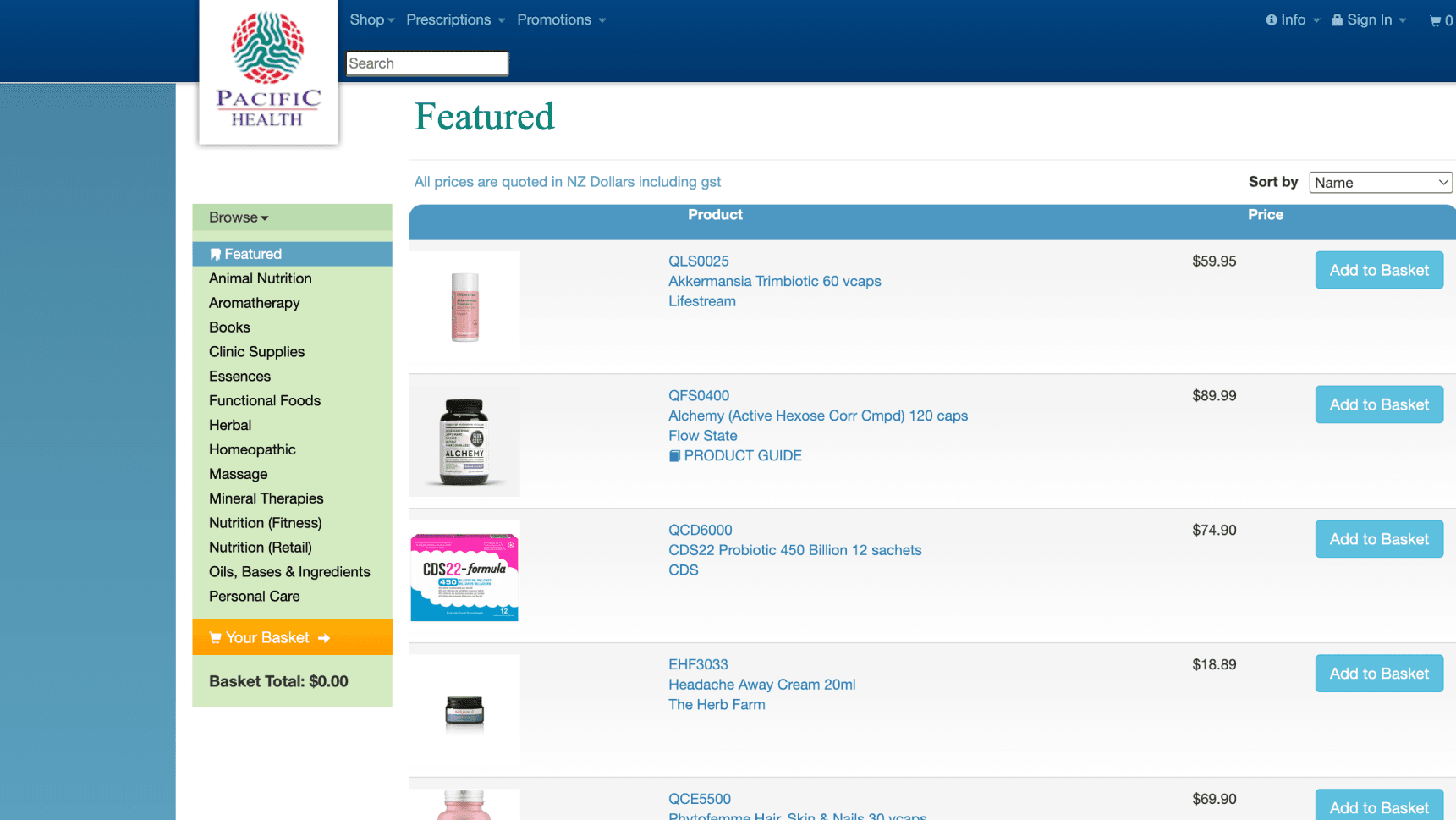Image resolution: width=1456 pixels, height=820 pixels.
Task: View the CDS brand link
Action: click(683, 571)
